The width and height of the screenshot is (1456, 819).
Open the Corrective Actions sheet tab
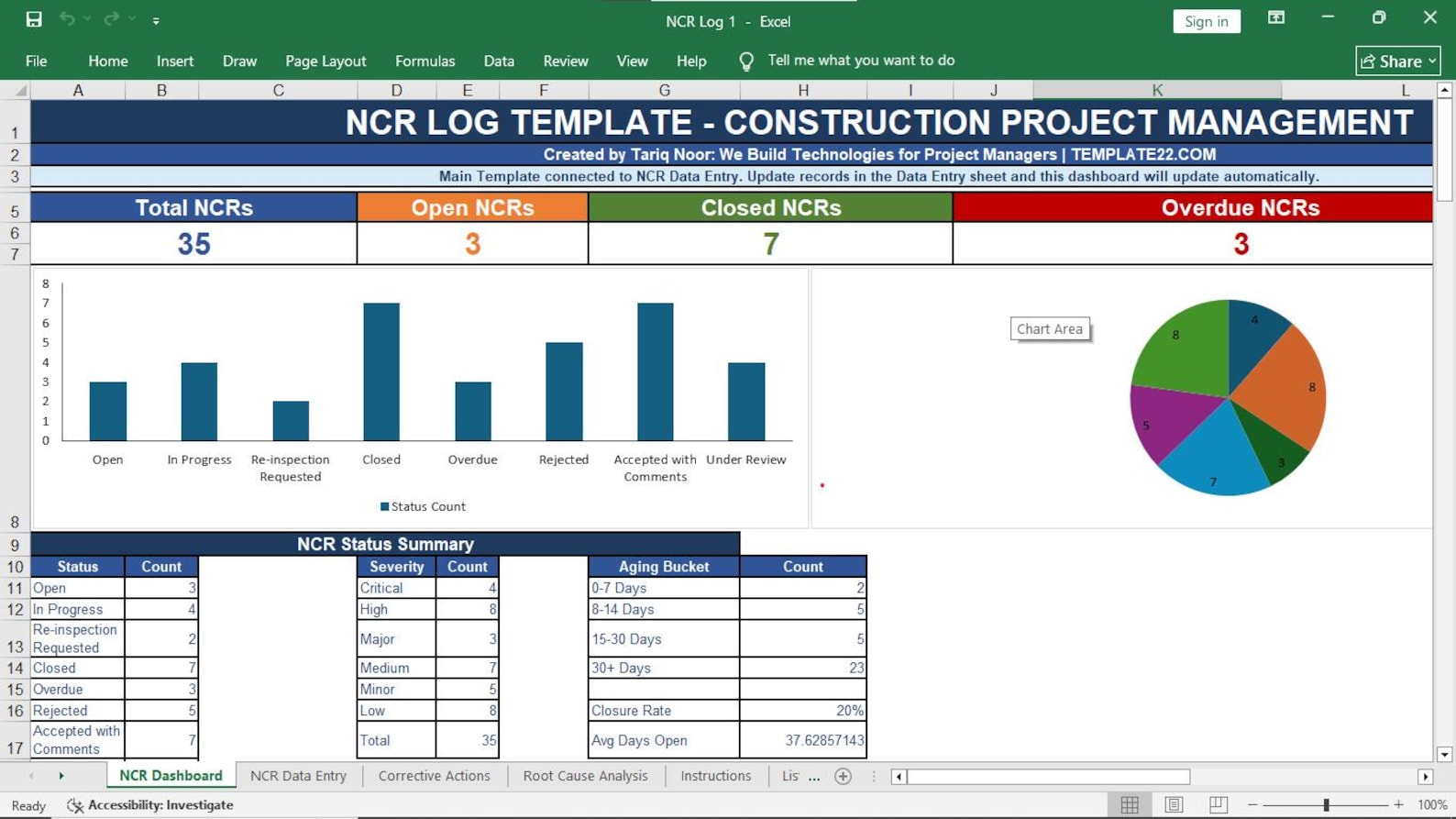tap(434, 776)
